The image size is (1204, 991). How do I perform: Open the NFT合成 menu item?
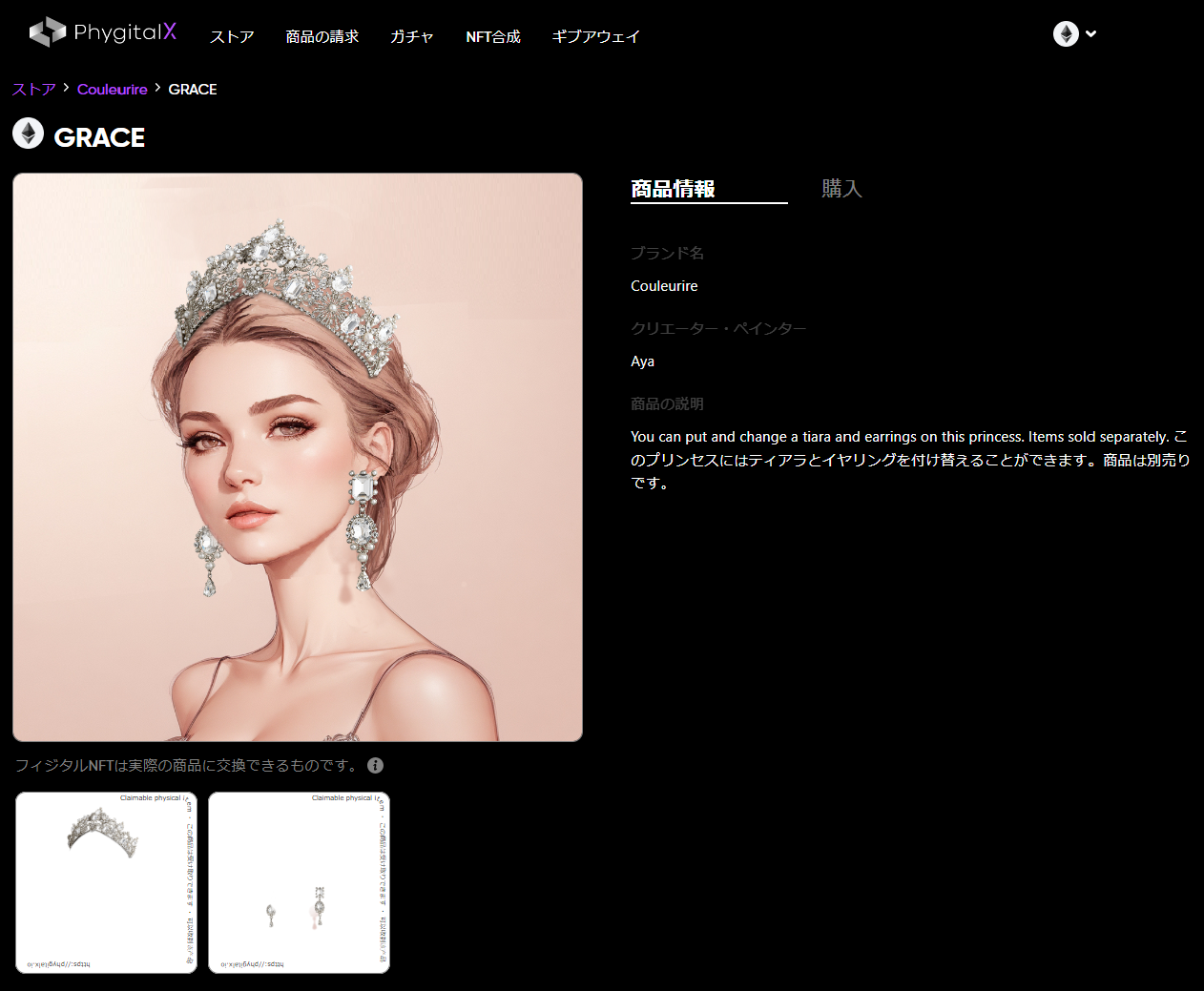[x=493, y=36]
